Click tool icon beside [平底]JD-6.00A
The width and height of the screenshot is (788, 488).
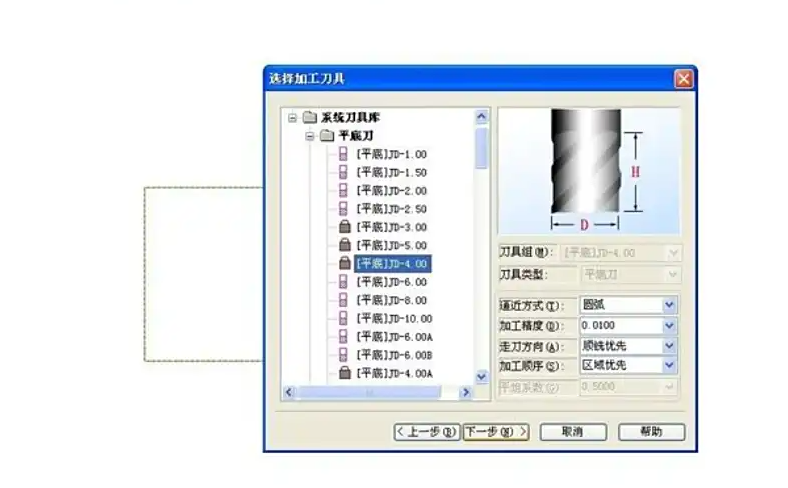tap(343, 336)
